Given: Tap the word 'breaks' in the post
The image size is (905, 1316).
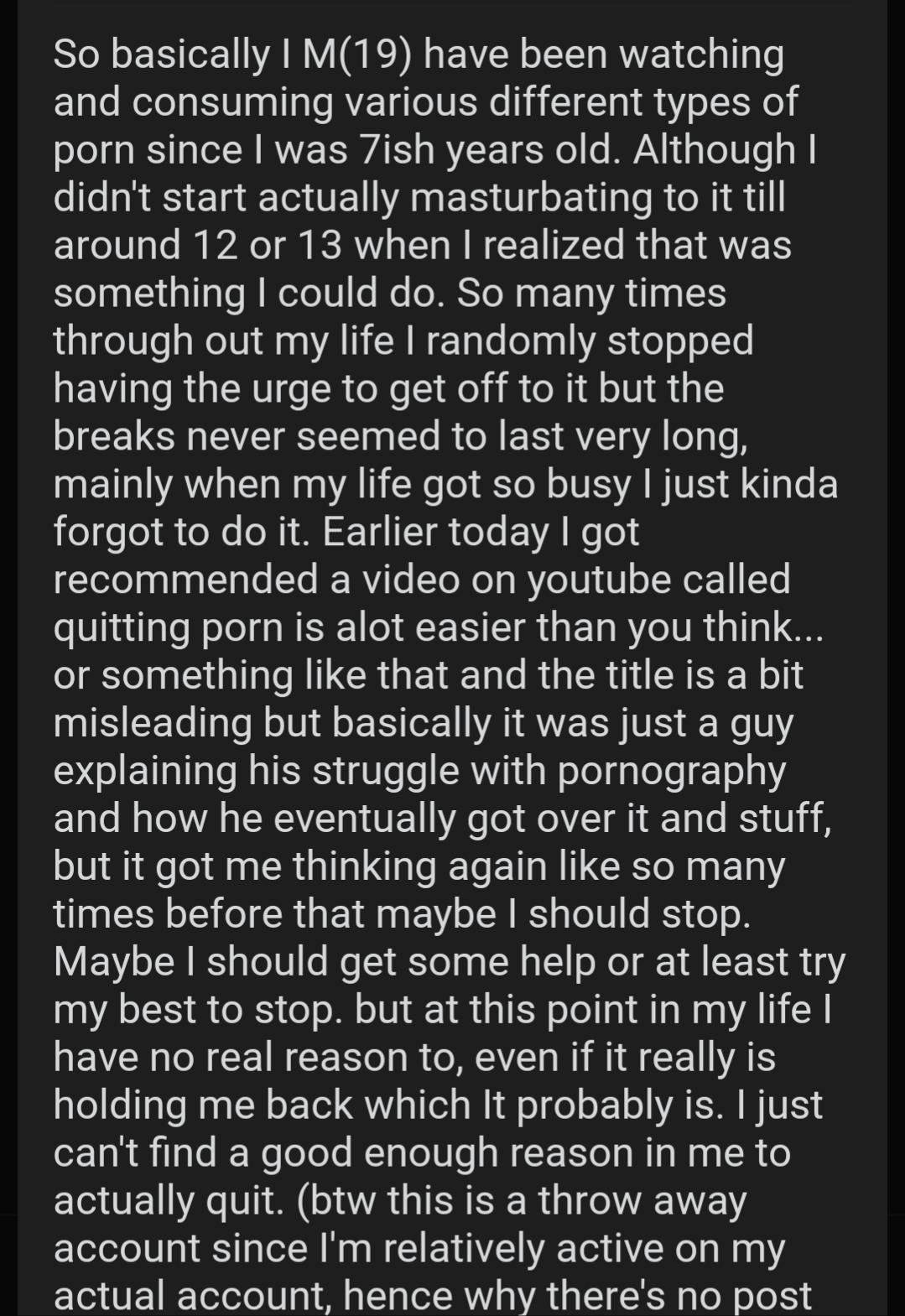Looking at the screenshot, I should (114, 436).
